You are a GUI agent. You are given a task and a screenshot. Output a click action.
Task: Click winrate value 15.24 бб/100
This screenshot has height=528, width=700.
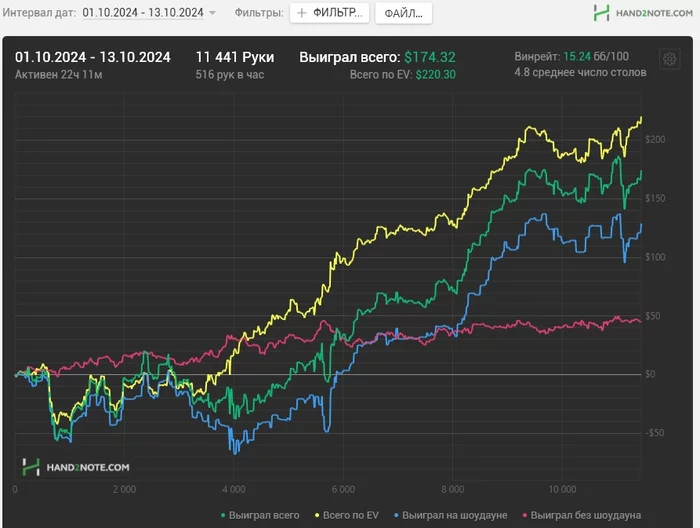(596, 57)
